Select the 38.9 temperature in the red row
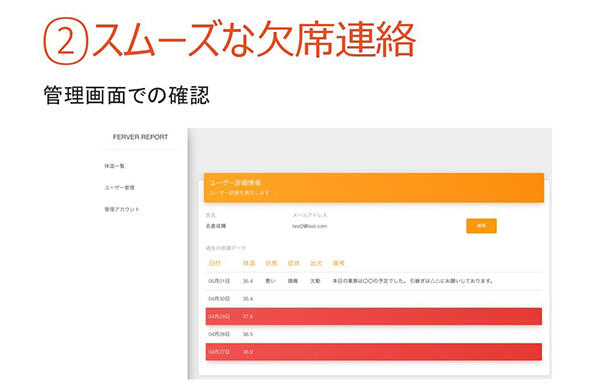The height and width of the screenshot is (389, 600). click(x=248, y=352)
